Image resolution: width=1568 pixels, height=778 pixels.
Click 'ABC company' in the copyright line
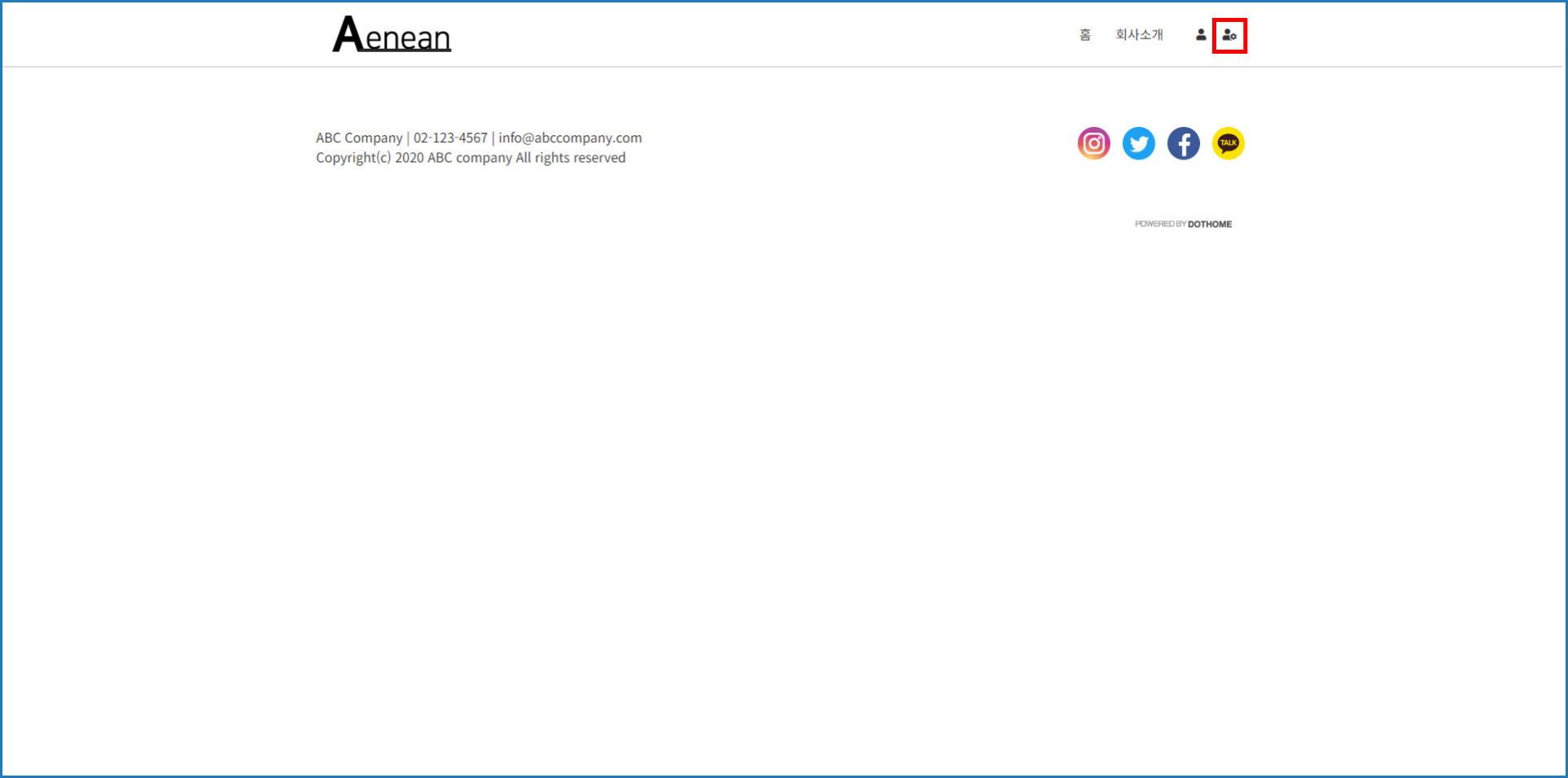[470, 158]
